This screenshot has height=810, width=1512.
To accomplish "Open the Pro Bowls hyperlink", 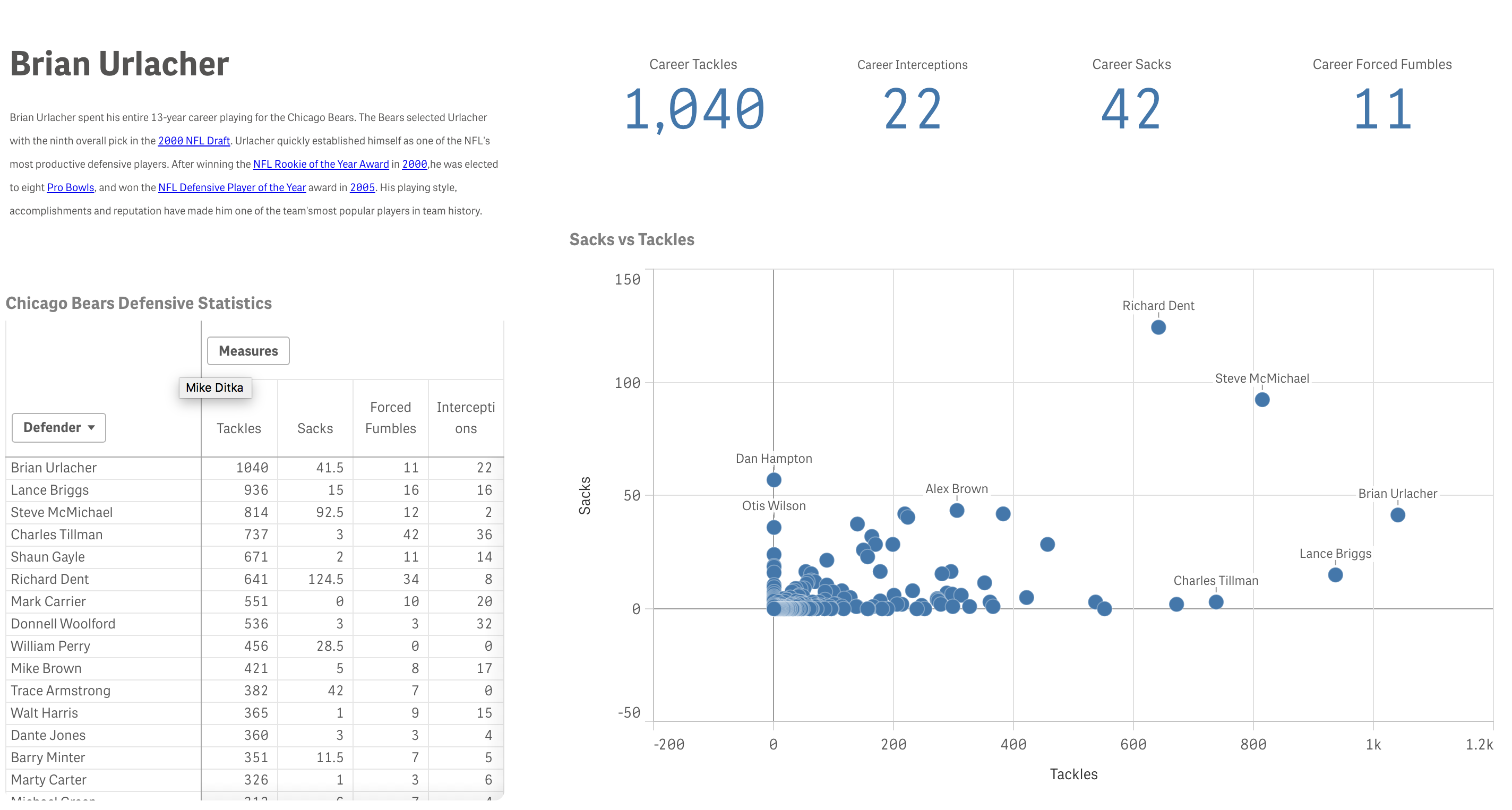I will [x=71, y=188].
